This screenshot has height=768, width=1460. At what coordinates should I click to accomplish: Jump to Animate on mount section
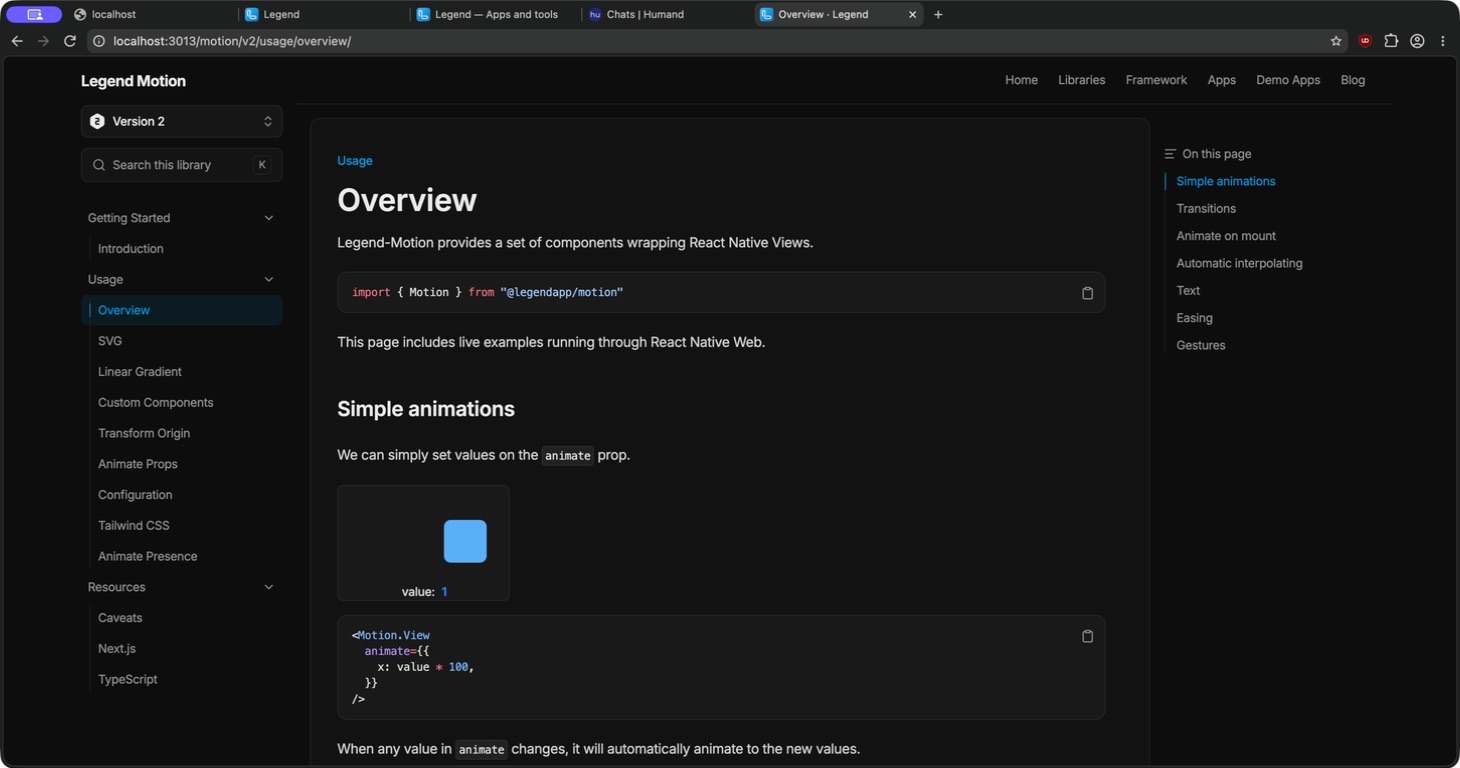click(x=1226, y=236)
